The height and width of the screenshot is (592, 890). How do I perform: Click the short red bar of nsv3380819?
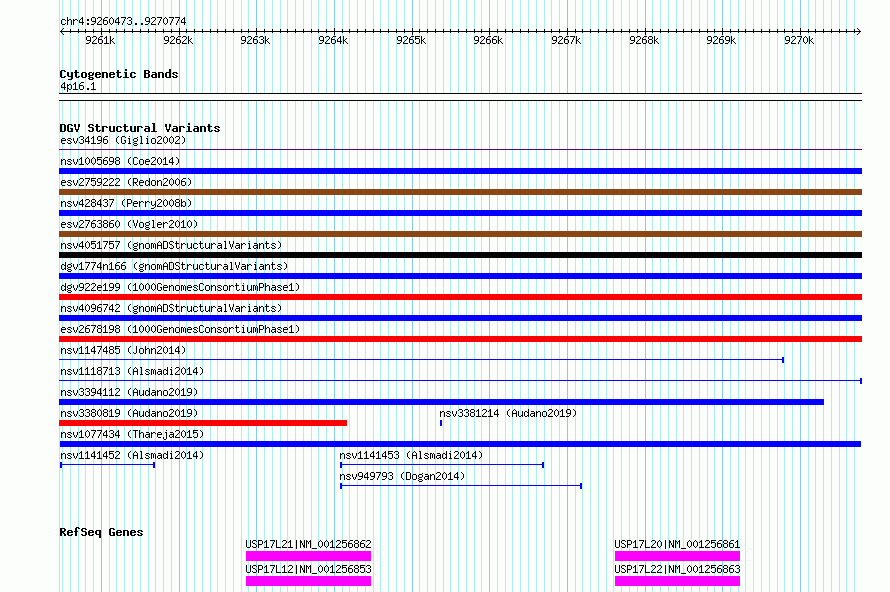click(203, 423)
